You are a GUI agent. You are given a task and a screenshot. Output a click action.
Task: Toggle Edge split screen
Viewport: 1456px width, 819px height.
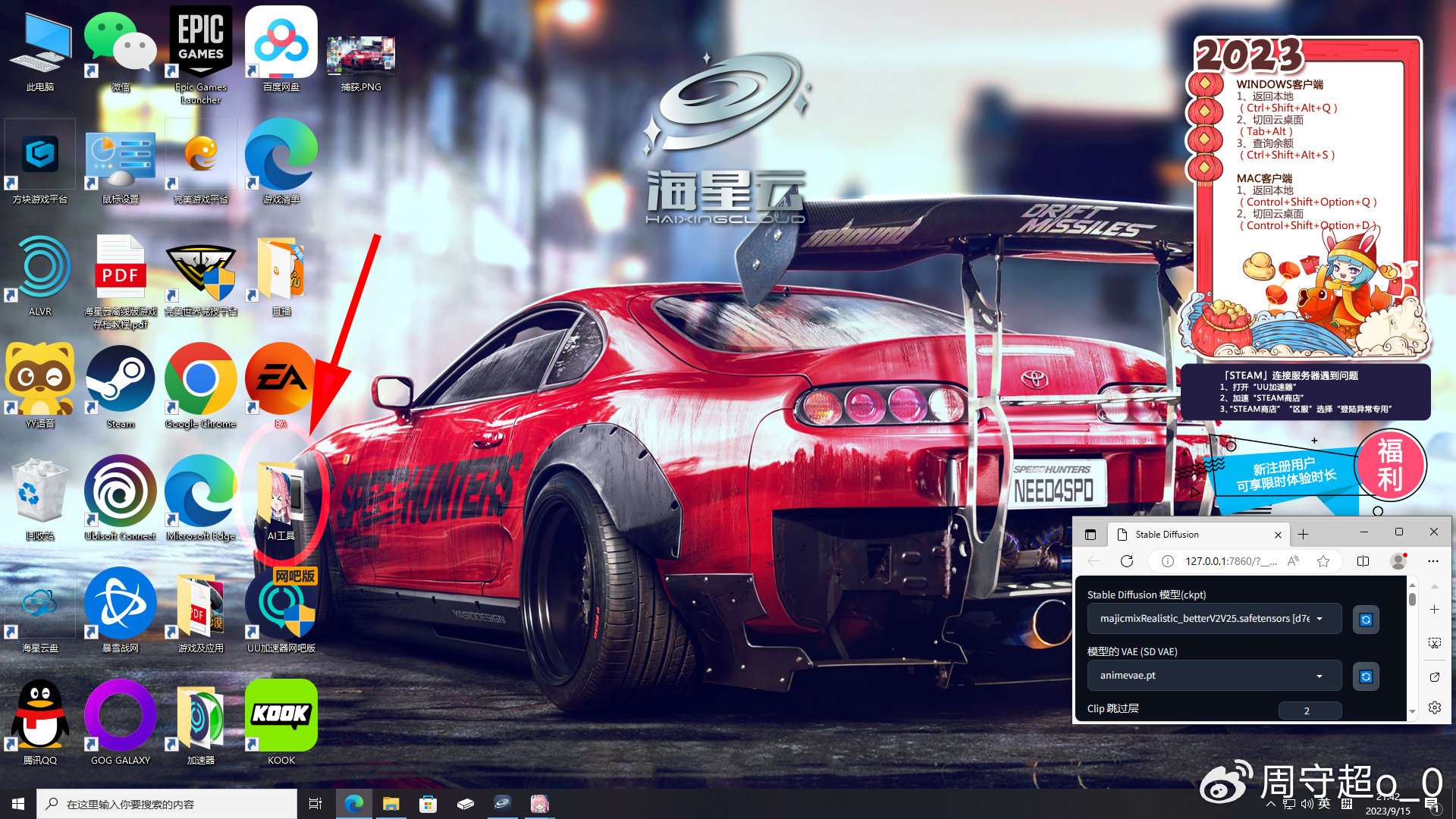pos(1363,561)
